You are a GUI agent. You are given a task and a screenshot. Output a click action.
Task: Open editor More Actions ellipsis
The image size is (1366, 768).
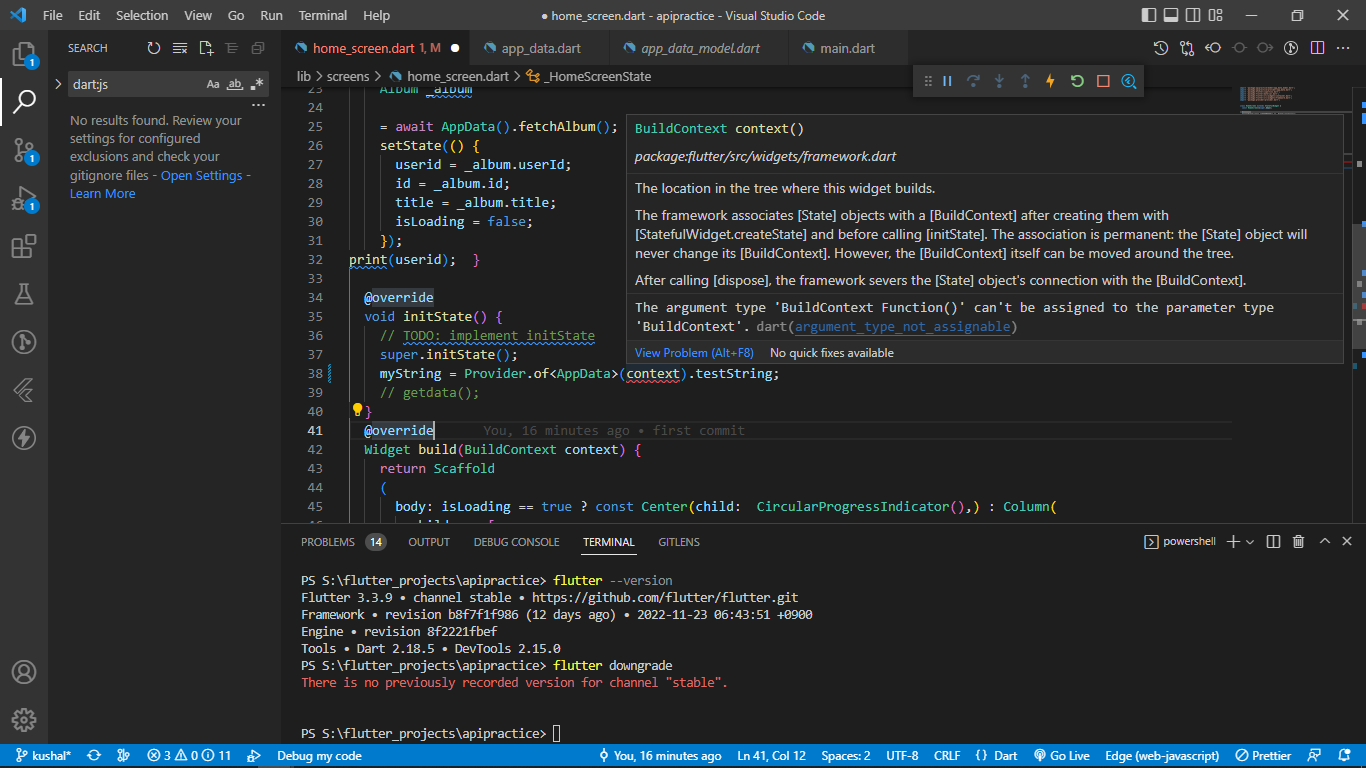(x=1343, y=48)
